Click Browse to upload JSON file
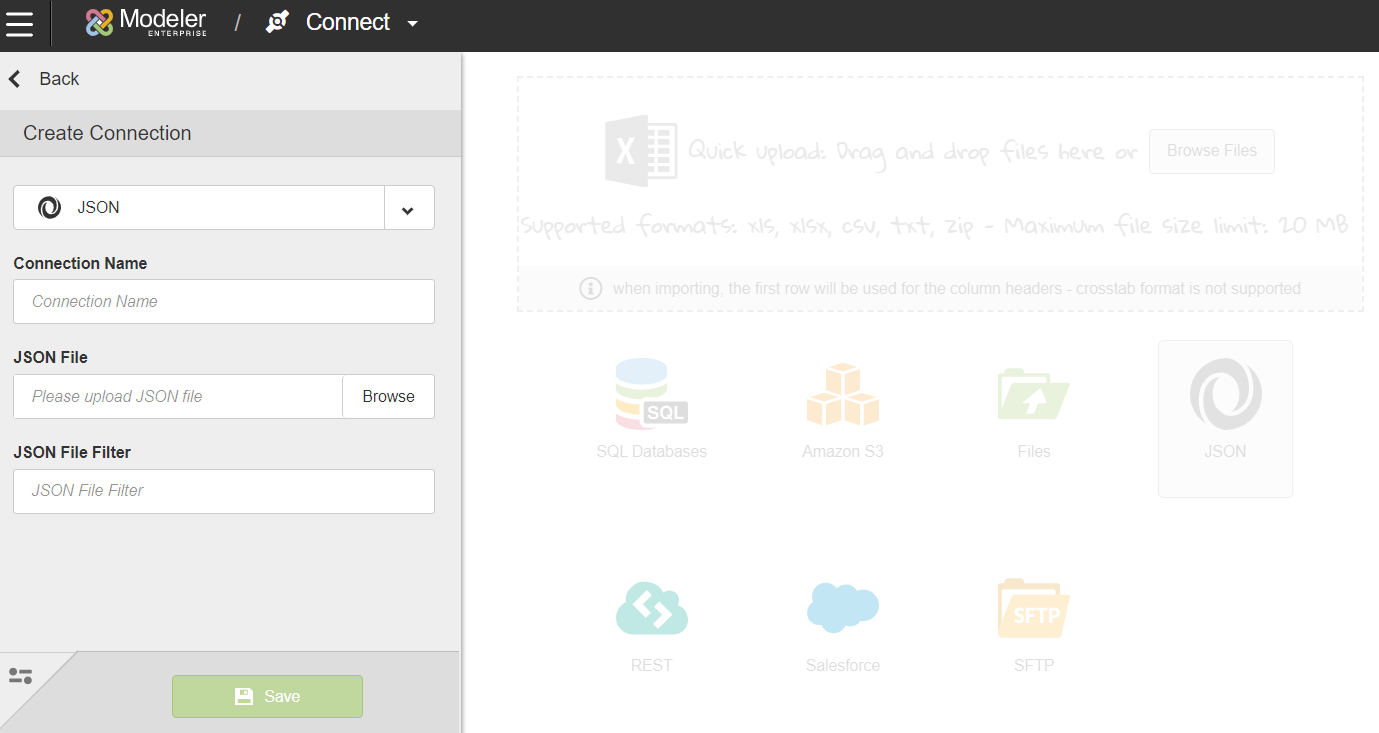Screen dimensions: 1379x733 coord(388,397)
